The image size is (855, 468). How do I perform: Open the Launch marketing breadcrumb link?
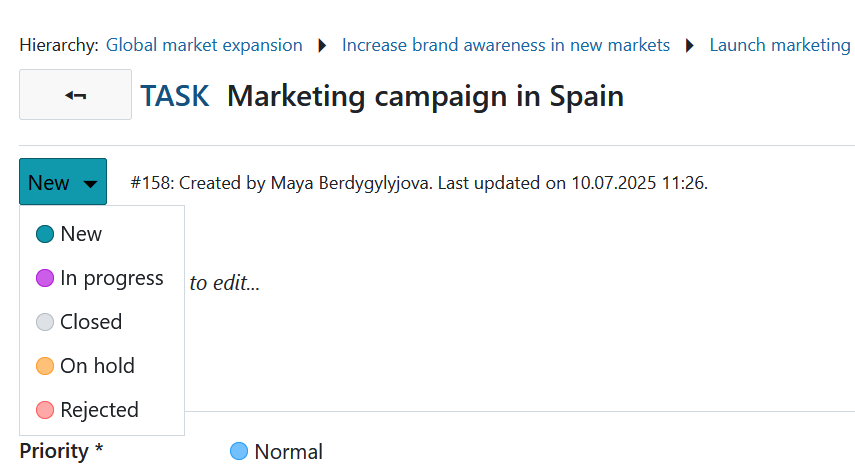point(780,45)
